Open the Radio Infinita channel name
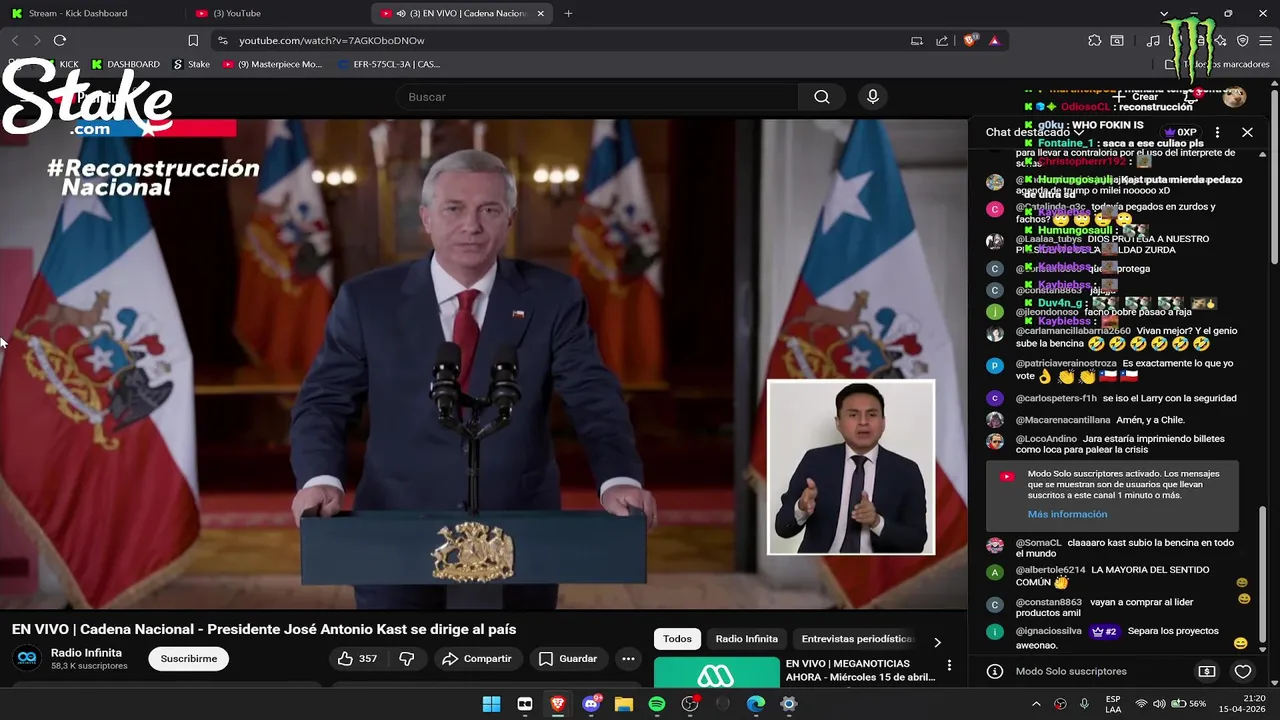The width and height of the screenshot is (1280, 720). click(86, 653)
